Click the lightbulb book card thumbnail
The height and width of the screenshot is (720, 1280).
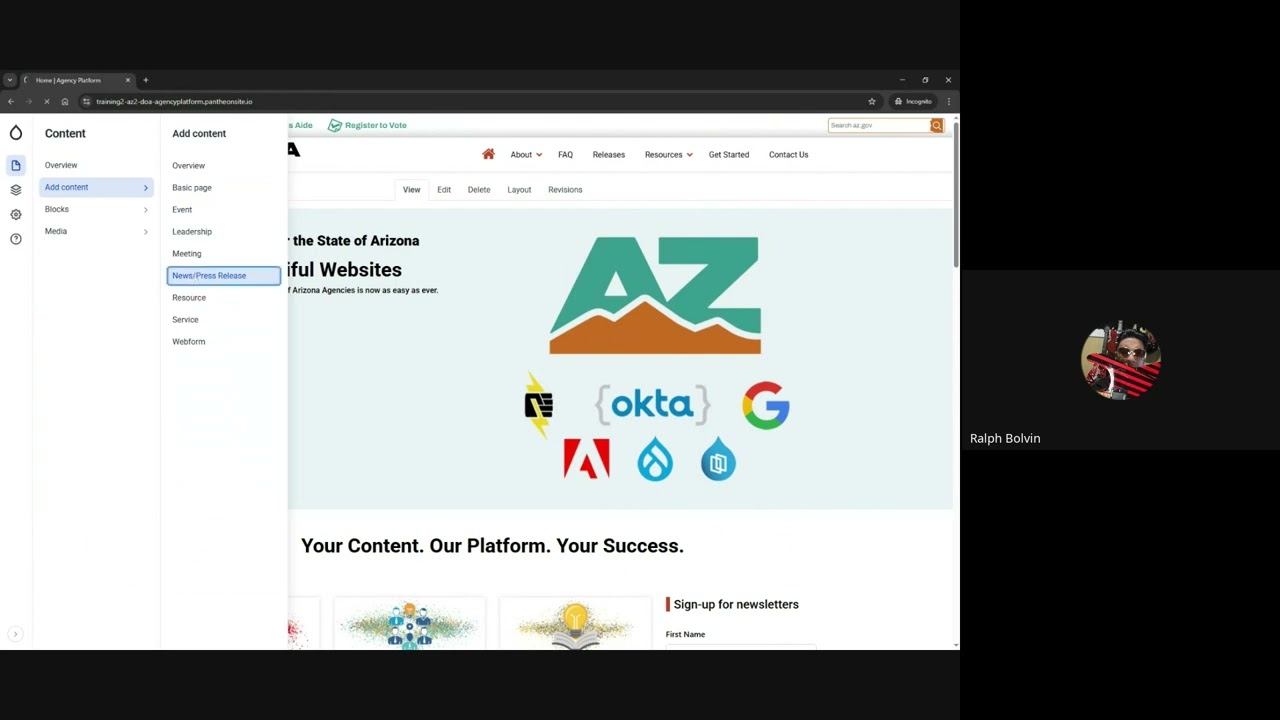pyautogui.click(x=575, y=626)
